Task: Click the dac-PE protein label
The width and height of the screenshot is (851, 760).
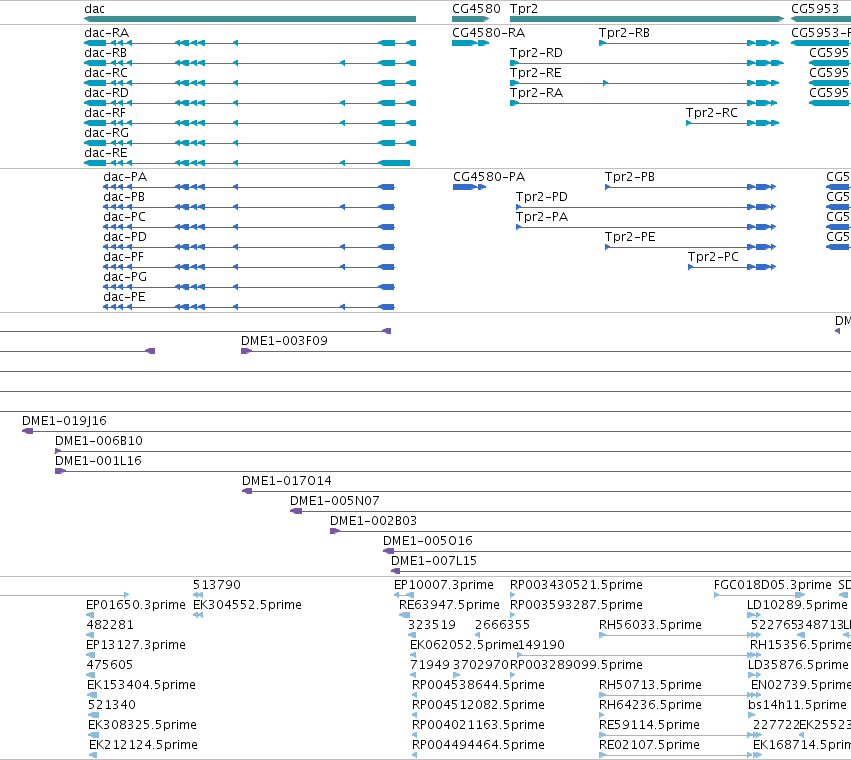Action: pyautogui.click(x=124, y=297)
